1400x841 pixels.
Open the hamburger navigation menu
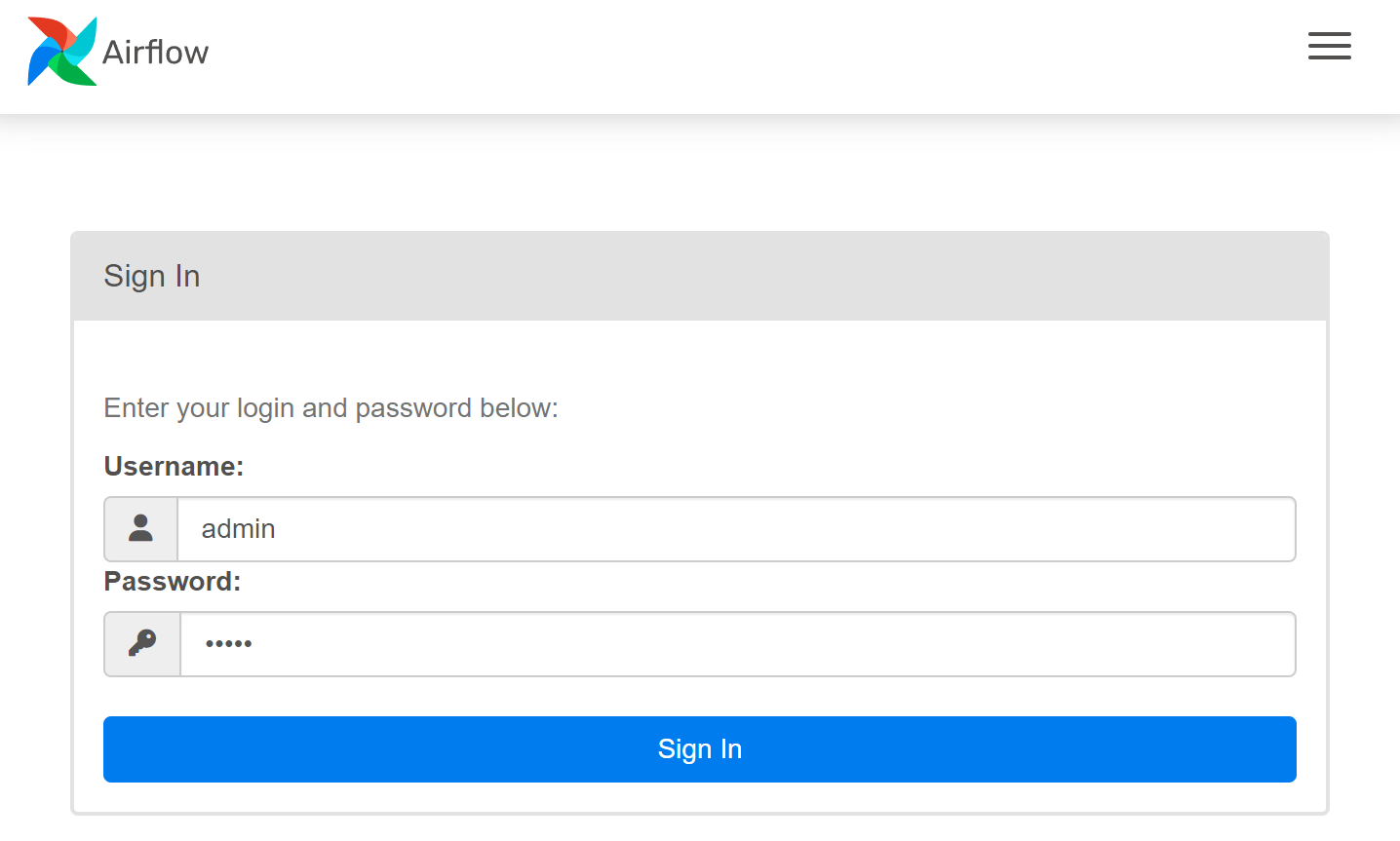(1329, 46)
